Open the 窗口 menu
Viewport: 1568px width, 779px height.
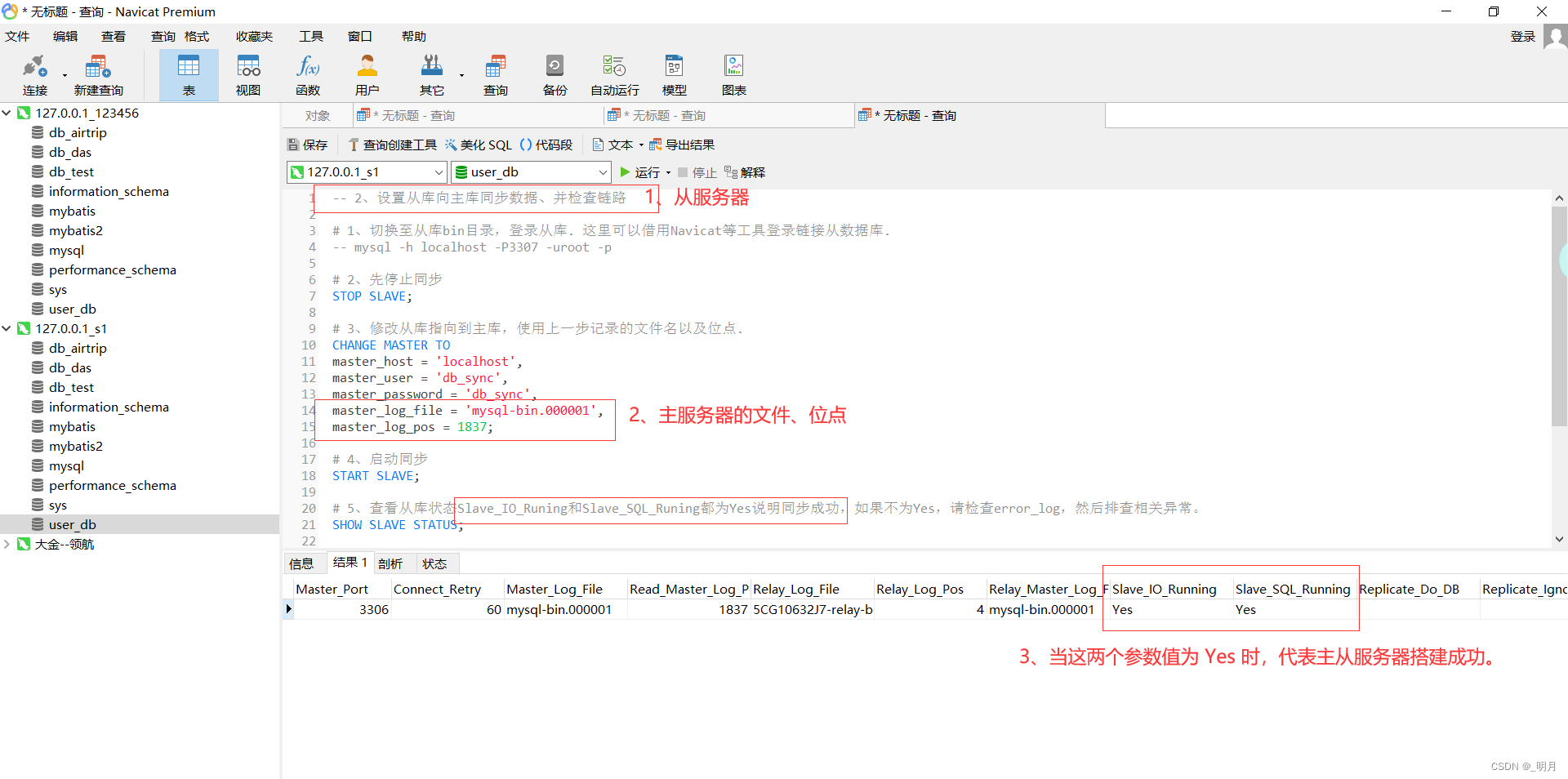coord(360,37)
